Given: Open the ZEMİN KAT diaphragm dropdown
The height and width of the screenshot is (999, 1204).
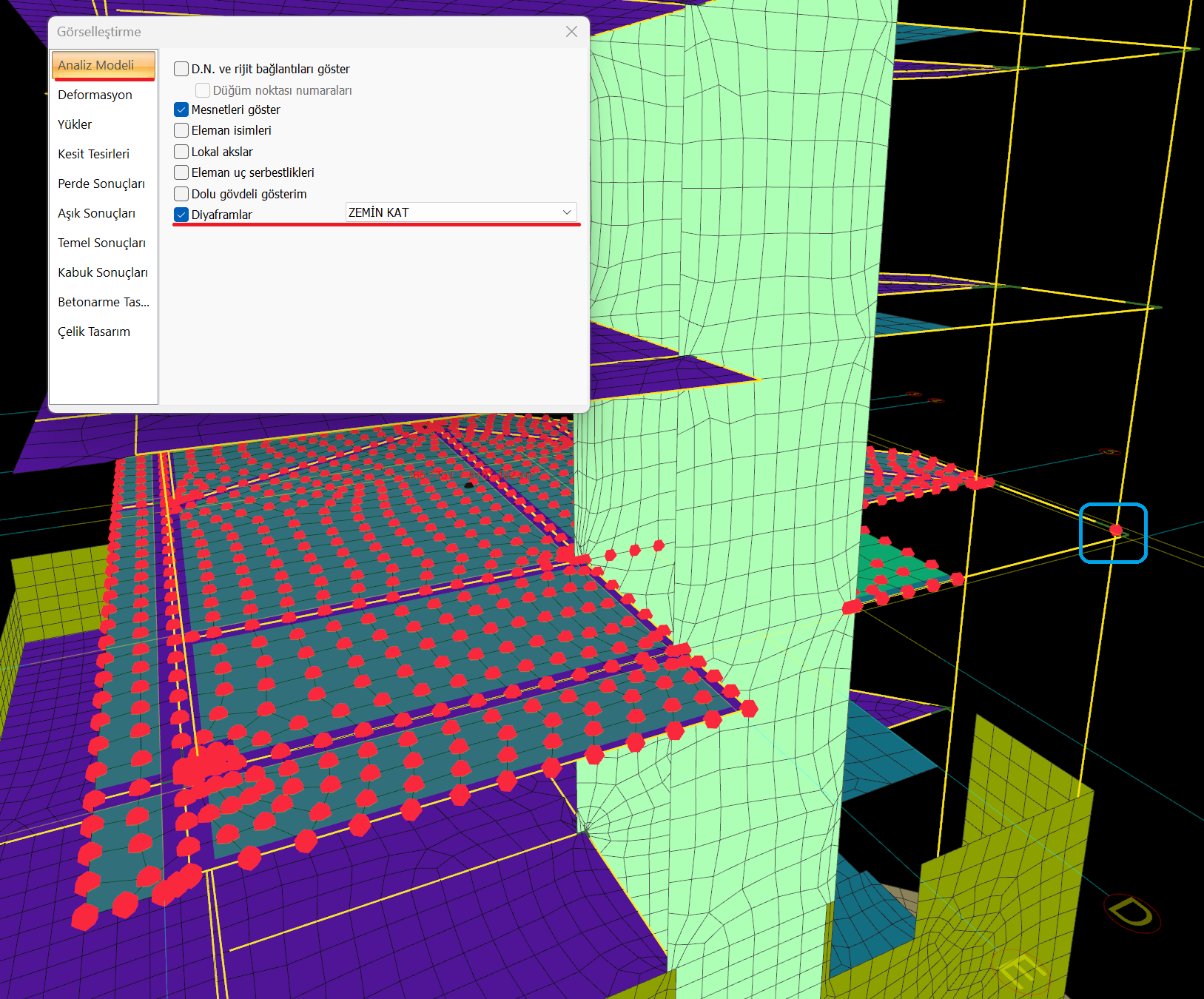Looking at the screenshot, I should pos(461,212).
